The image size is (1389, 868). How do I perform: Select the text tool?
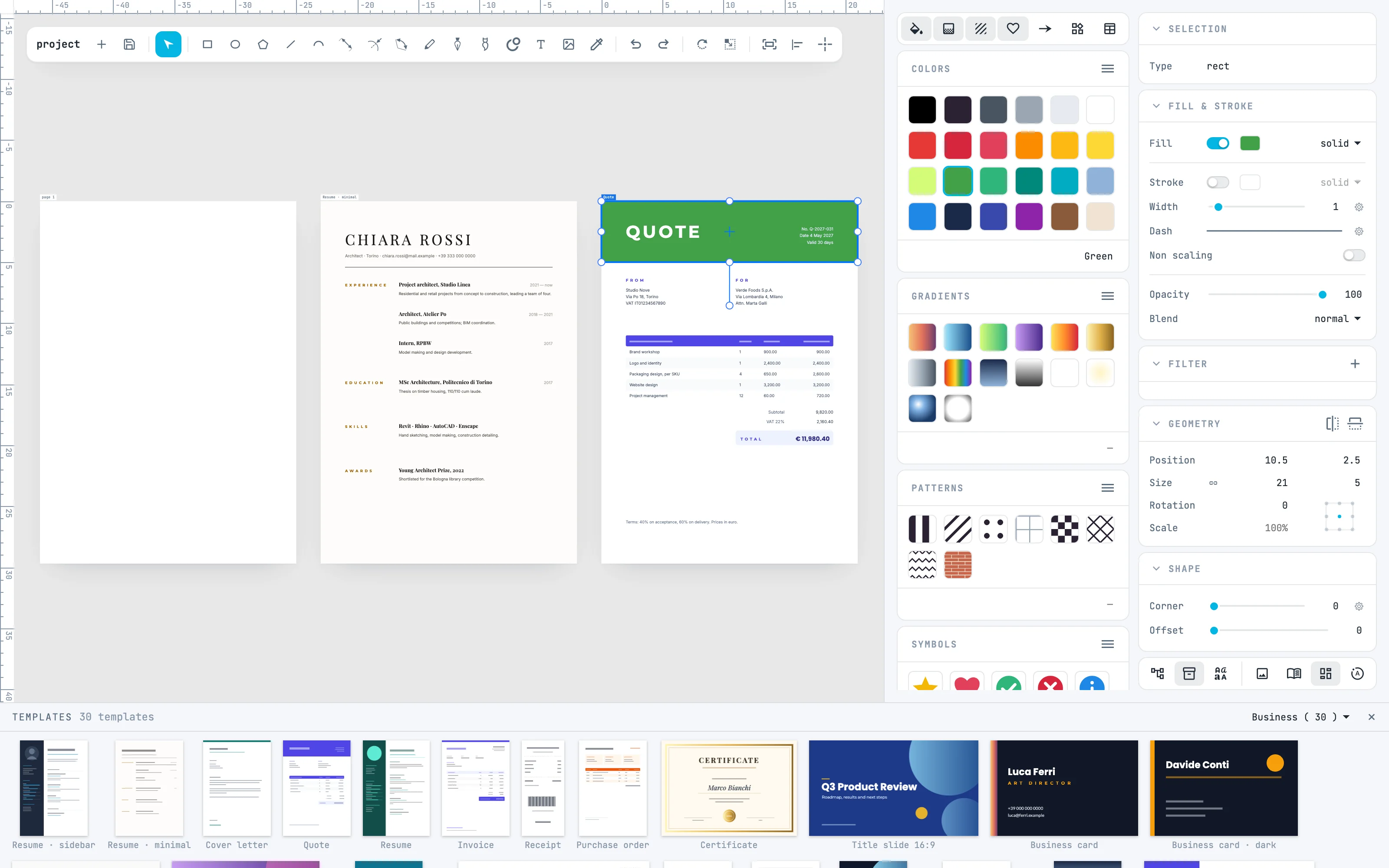tap(541, 44)
